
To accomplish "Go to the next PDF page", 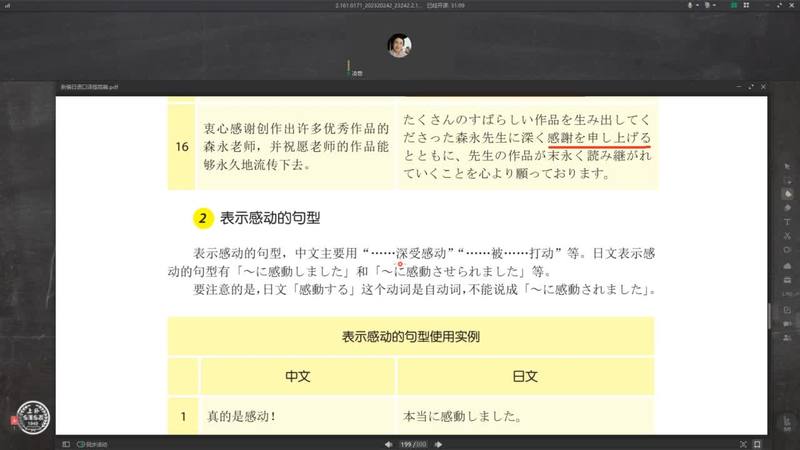I will [437, 443].
